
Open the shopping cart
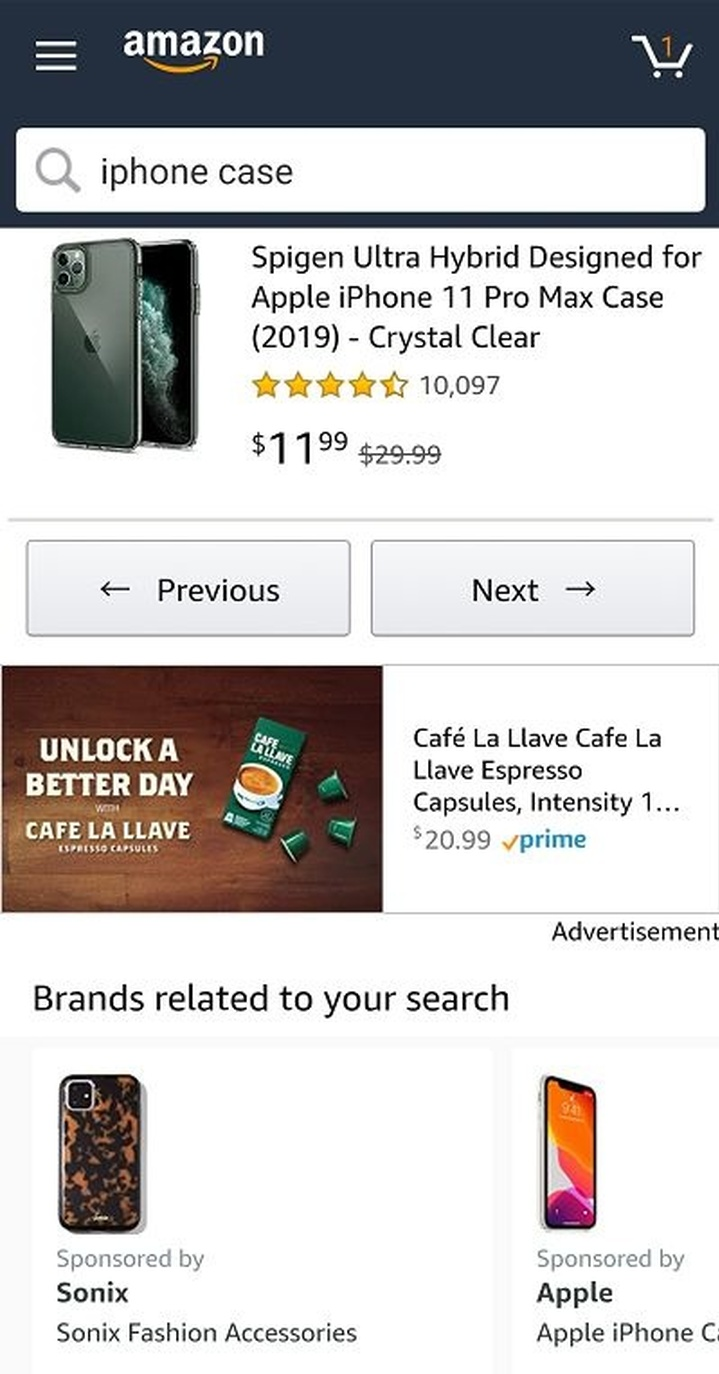pos(662,56)
